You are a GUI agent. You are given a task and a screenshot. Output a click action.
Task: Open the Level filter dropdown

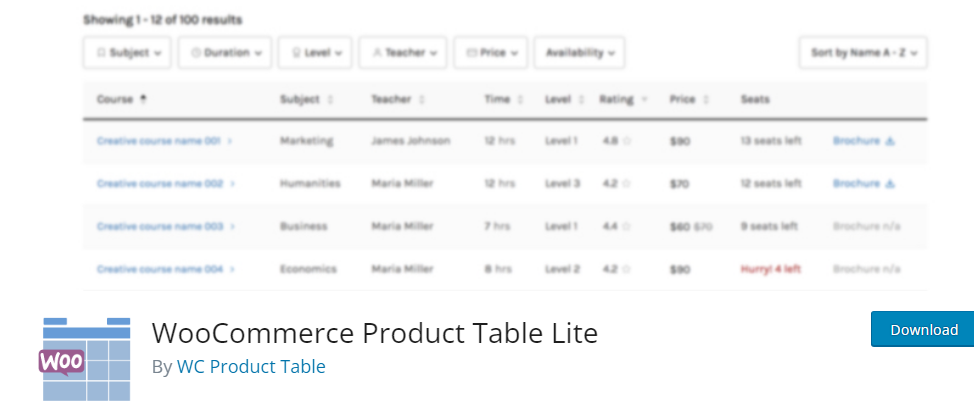tap(315, 53)
